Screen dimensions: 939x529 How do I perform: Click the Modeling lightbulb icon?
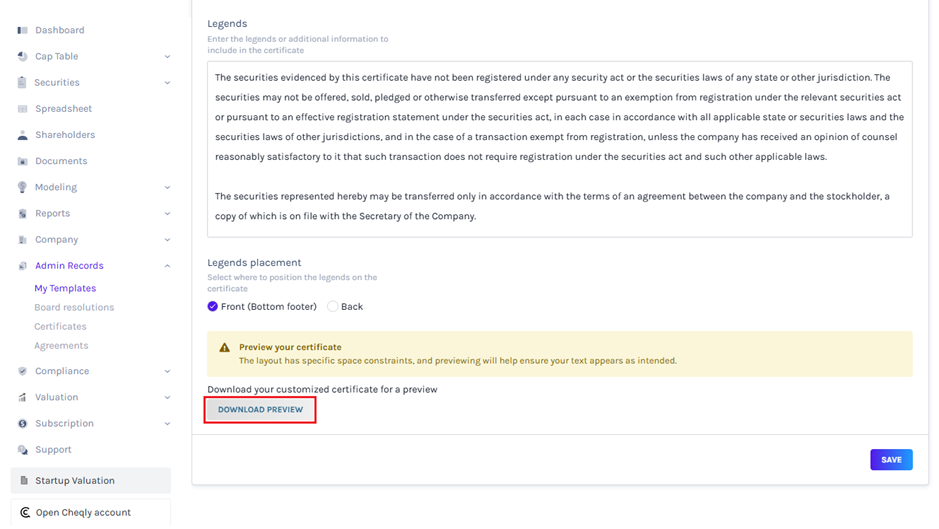[23, 187]
